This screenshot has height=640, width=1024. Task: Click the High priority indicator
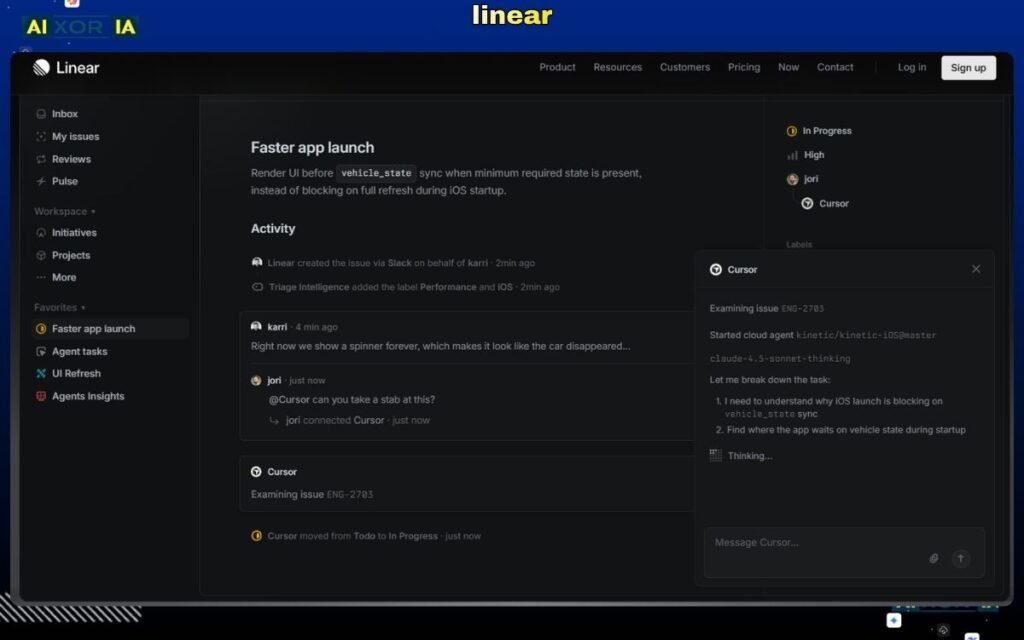pyautogui.click(x=792, y=155)
